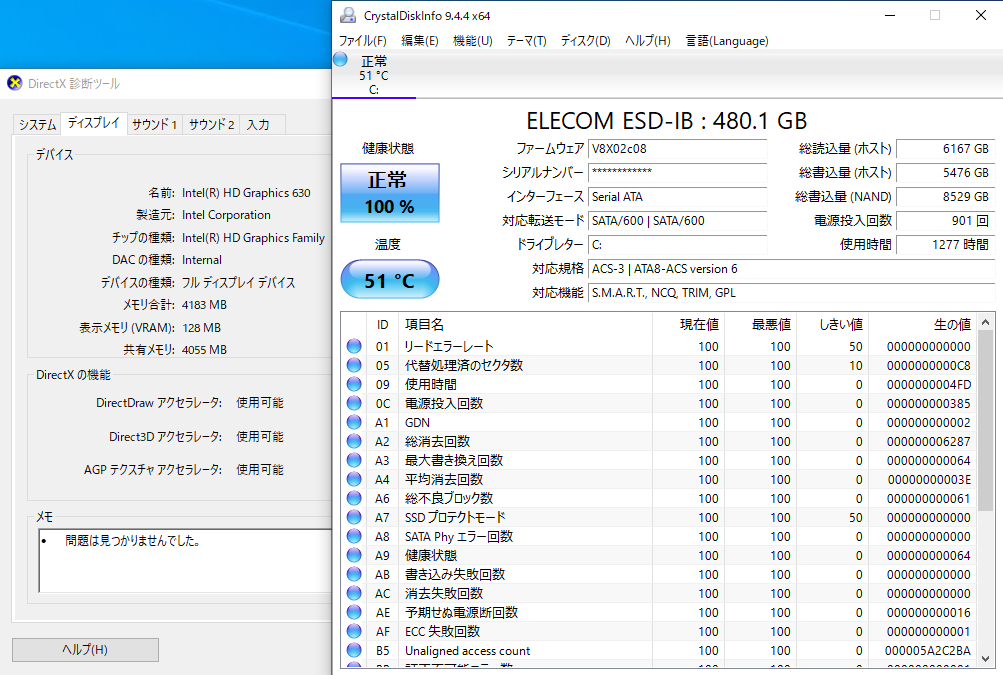1003x675 pixels.
Task: Select raw value 000005A2C2BA
Action: [928, 651]
